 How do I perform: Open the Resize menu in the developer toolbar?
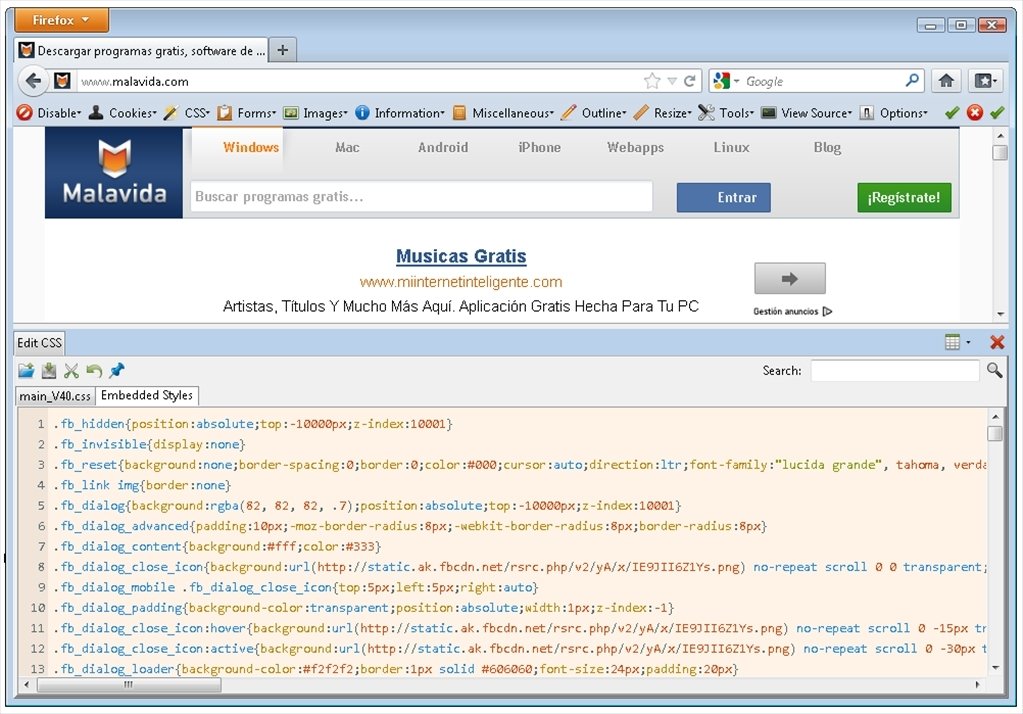pyautogui.click(x=662, y=113)
